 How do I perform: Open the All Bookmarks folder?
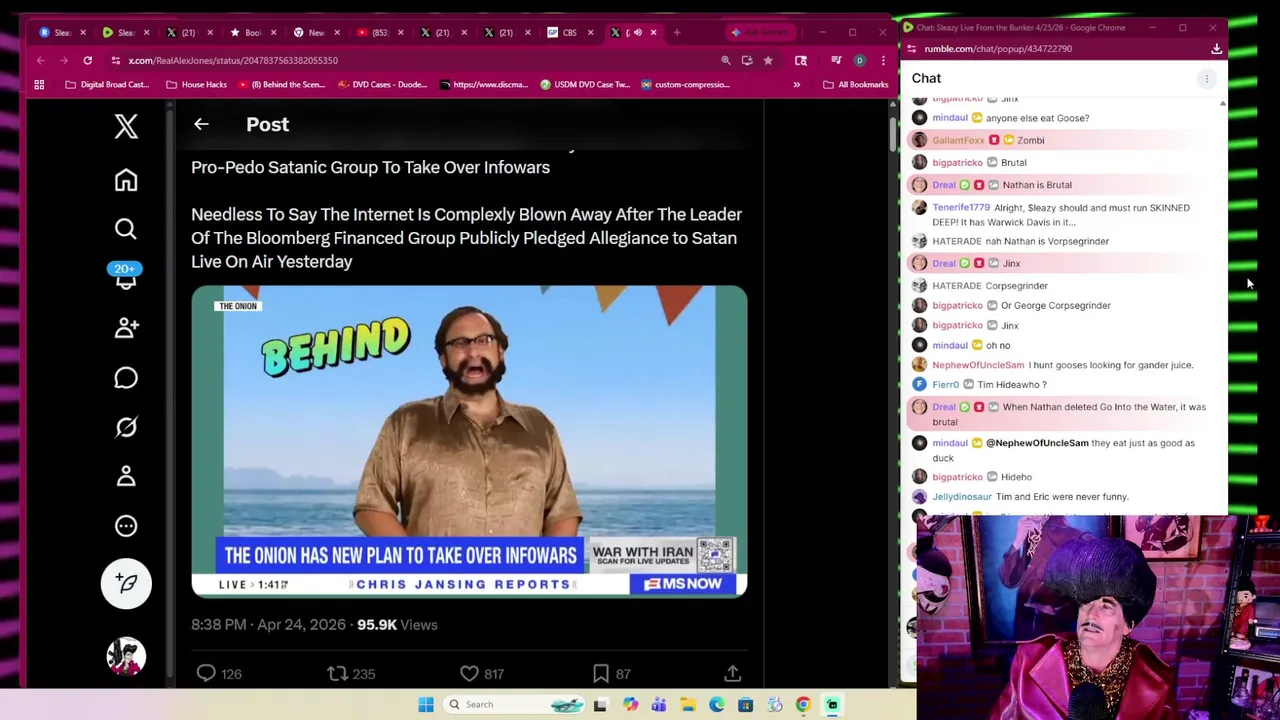(x=855, y=85)
